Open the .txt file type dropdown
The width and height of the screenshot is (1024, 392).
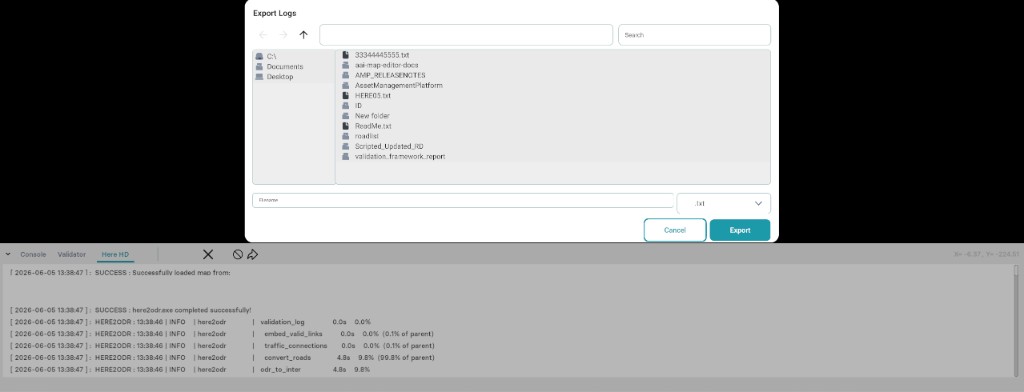coord(724,203)
